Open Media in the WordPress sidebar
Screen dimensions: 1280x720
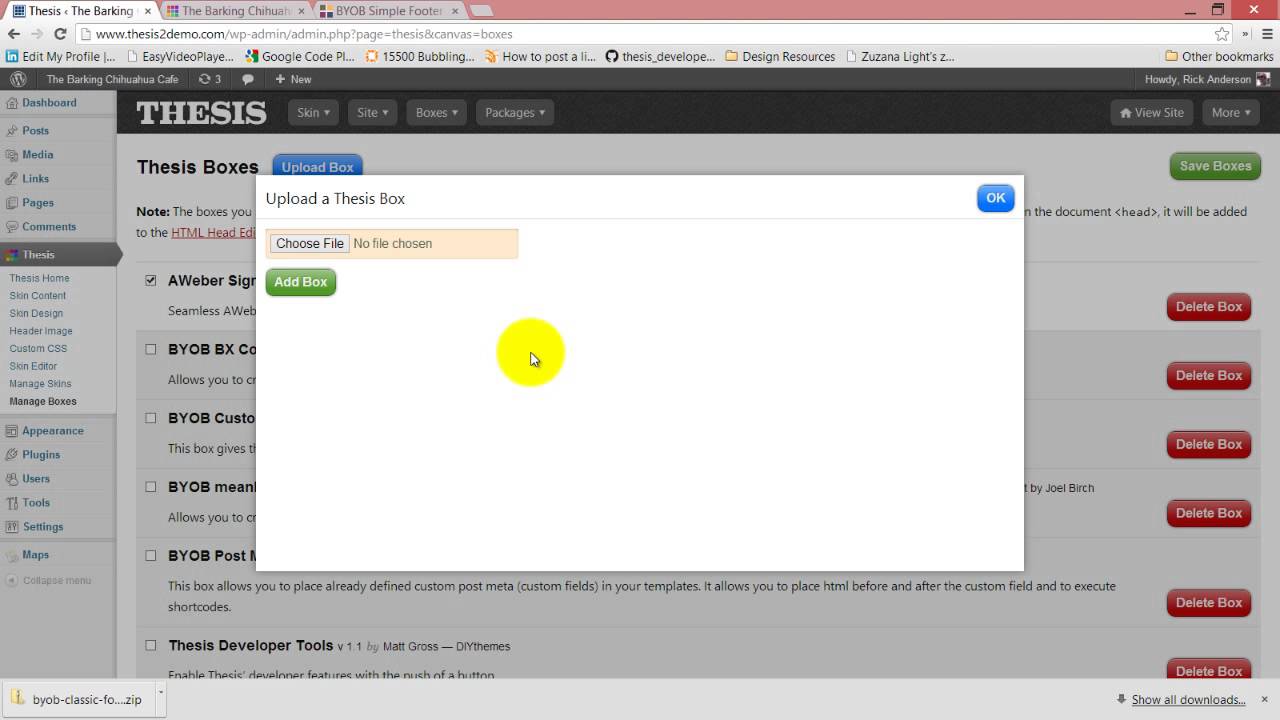(x=38, y=155)
